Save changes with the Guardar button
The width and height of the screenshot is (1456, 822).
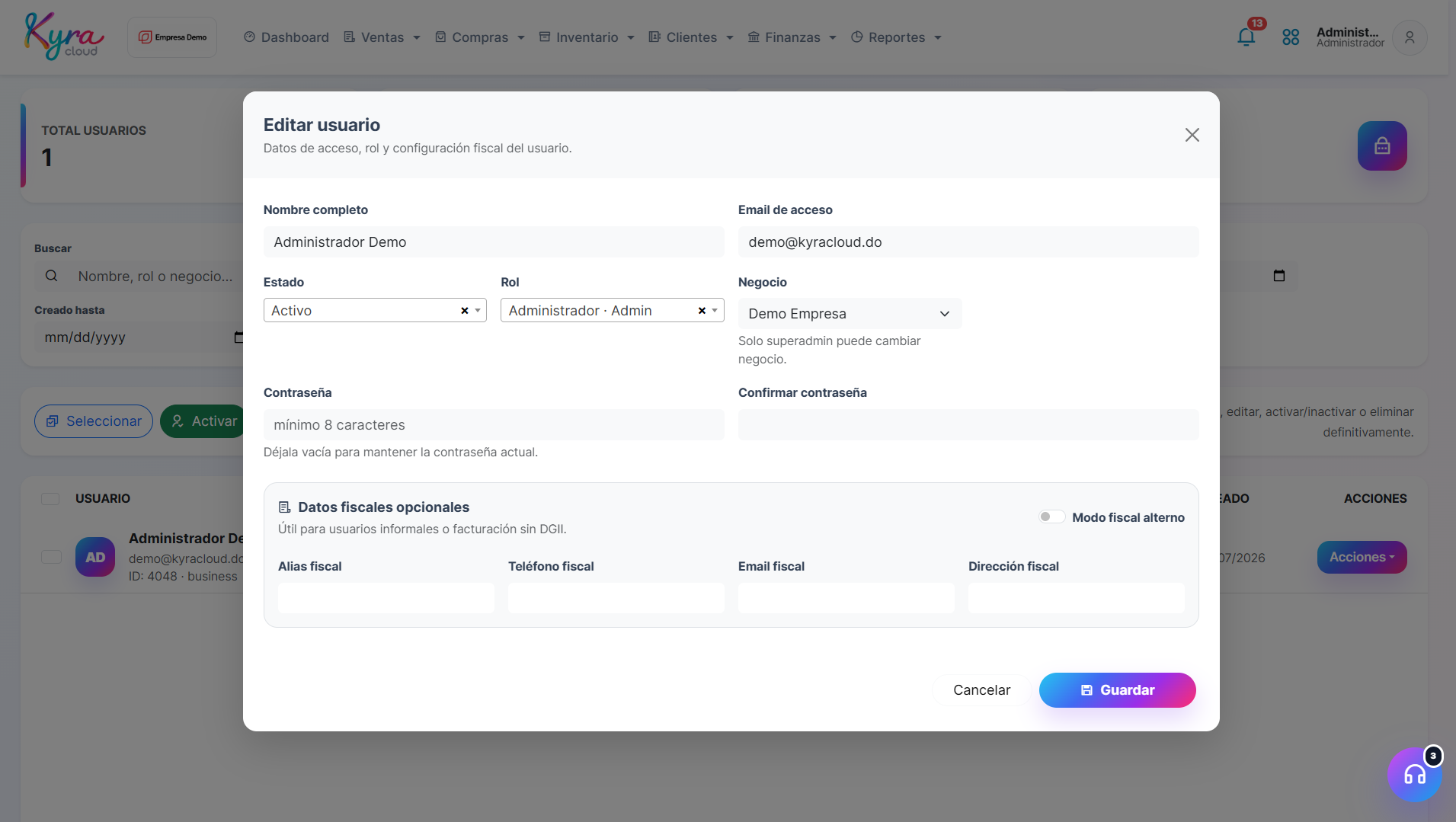1117,690
